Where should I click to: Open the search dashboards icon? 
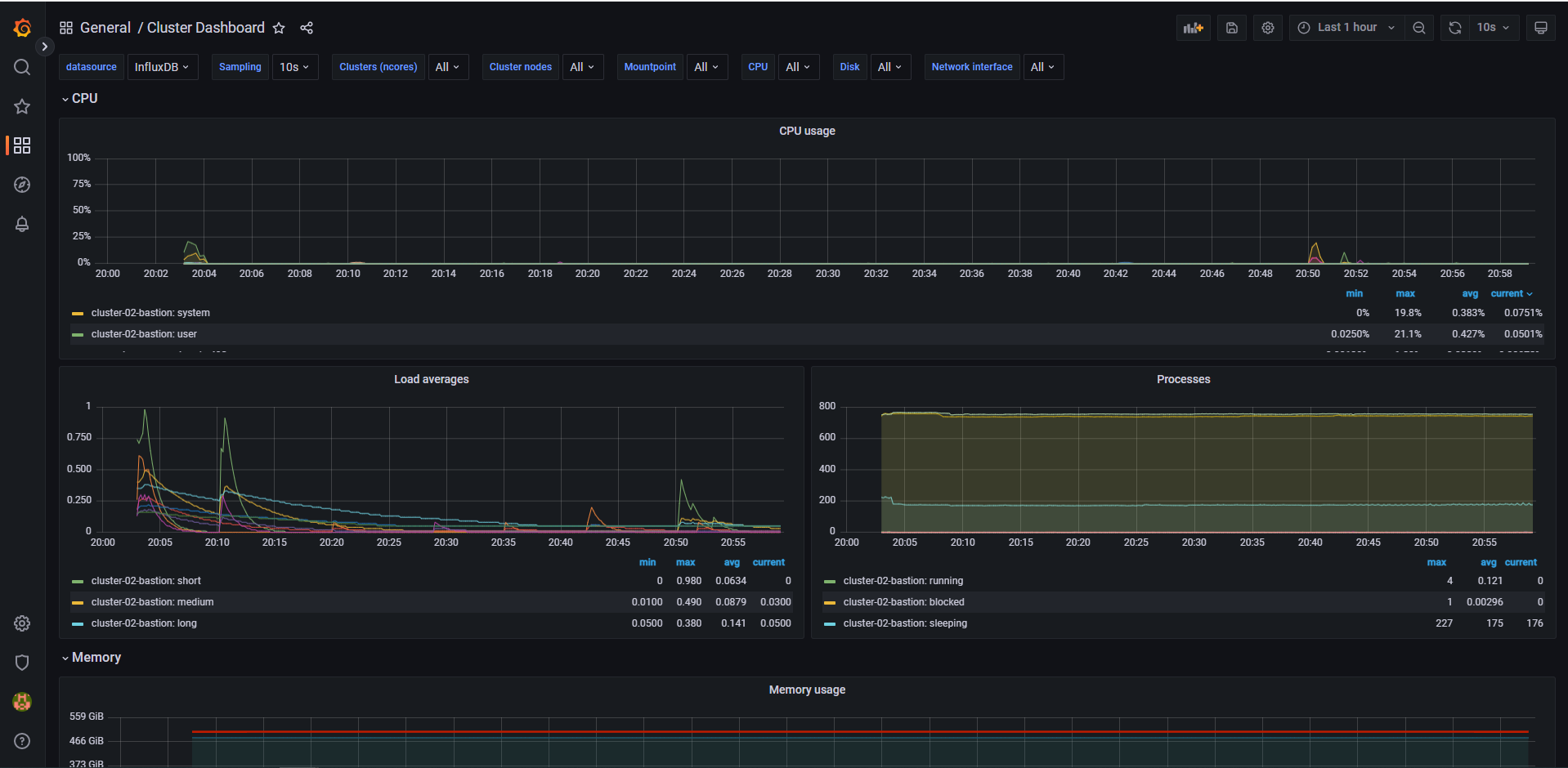(22, 67)
